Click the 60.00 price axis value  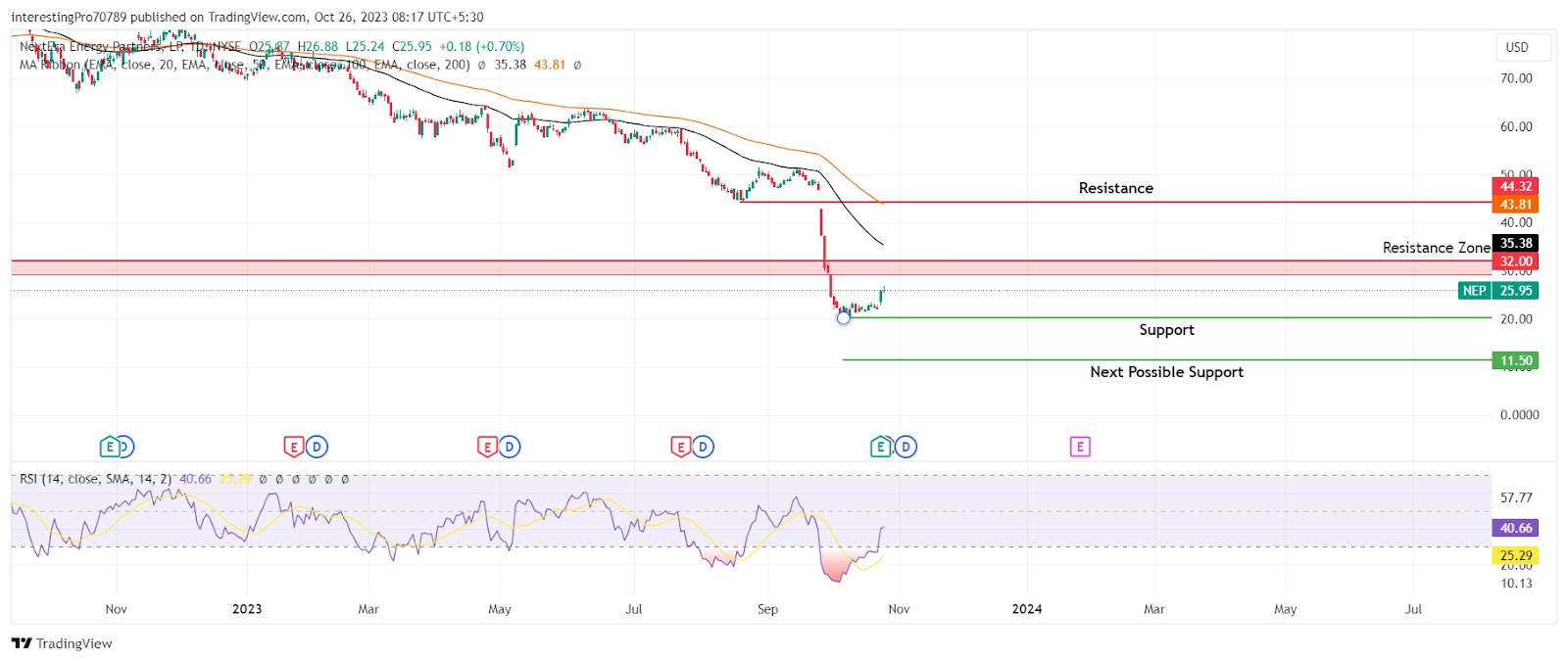pyautogui.click(x=1516, y=126)
